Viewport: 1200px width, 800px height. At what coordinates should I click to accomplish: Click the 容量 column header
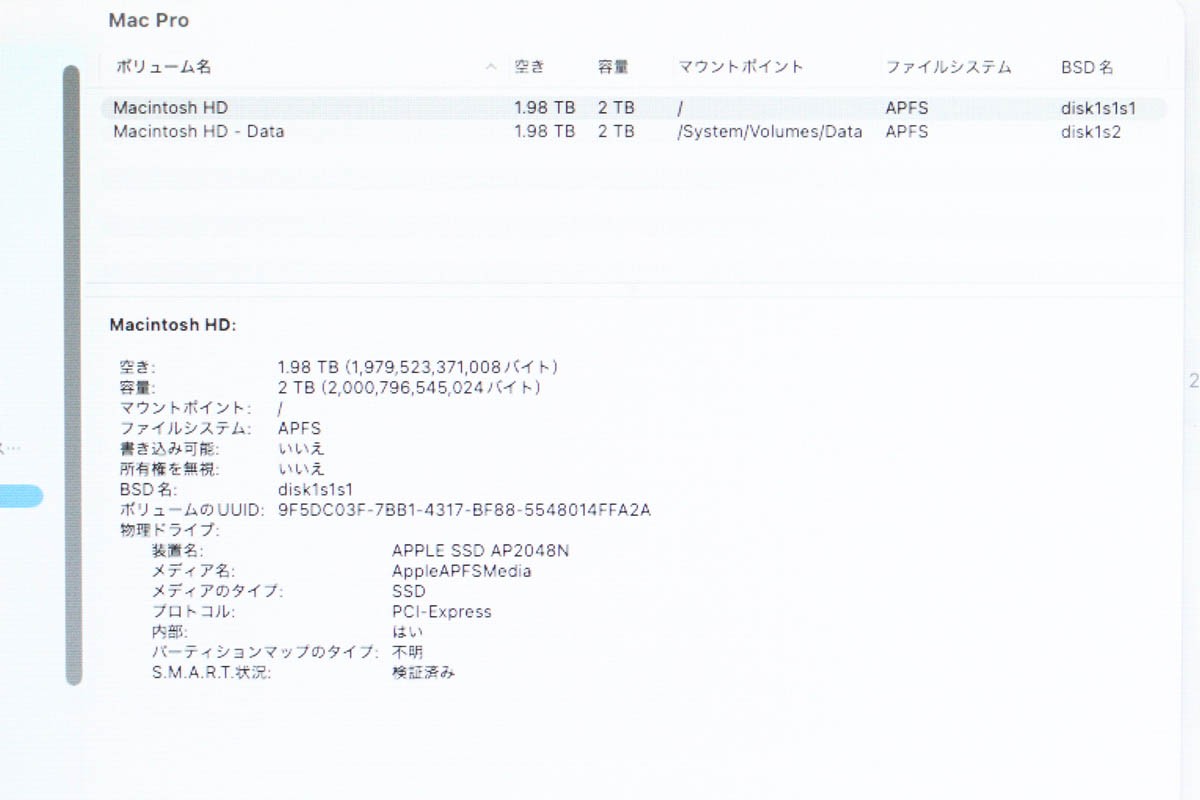coord(613,67)
